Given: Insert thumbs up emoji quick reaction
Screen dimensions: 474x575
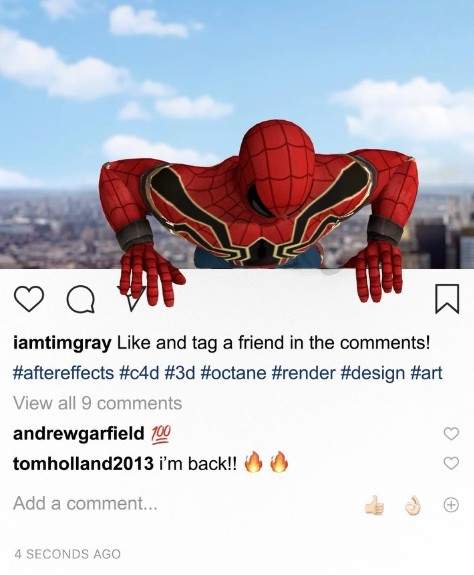Looking at the screenshot, I should (374, 505).
